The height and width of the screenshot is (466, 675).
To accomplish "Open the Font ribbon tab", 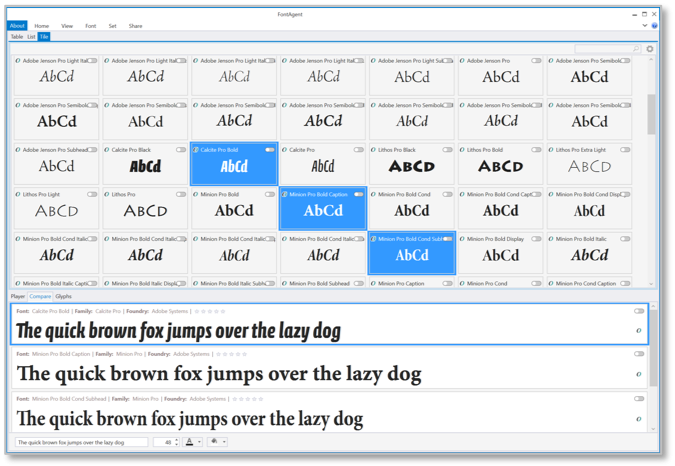I will tap(90, 26).
